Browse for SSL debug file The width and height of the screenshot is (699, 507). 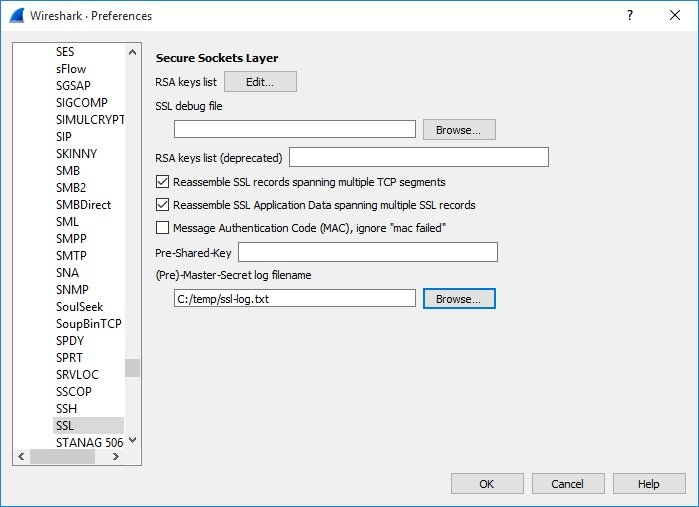point(459,130)
